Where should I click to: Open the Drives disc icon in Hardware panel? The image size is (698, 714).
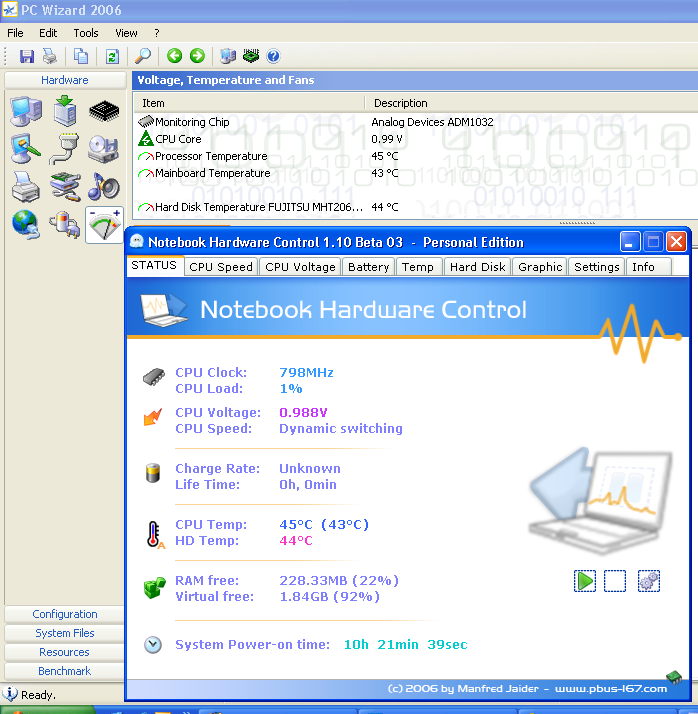pos(104,148)
